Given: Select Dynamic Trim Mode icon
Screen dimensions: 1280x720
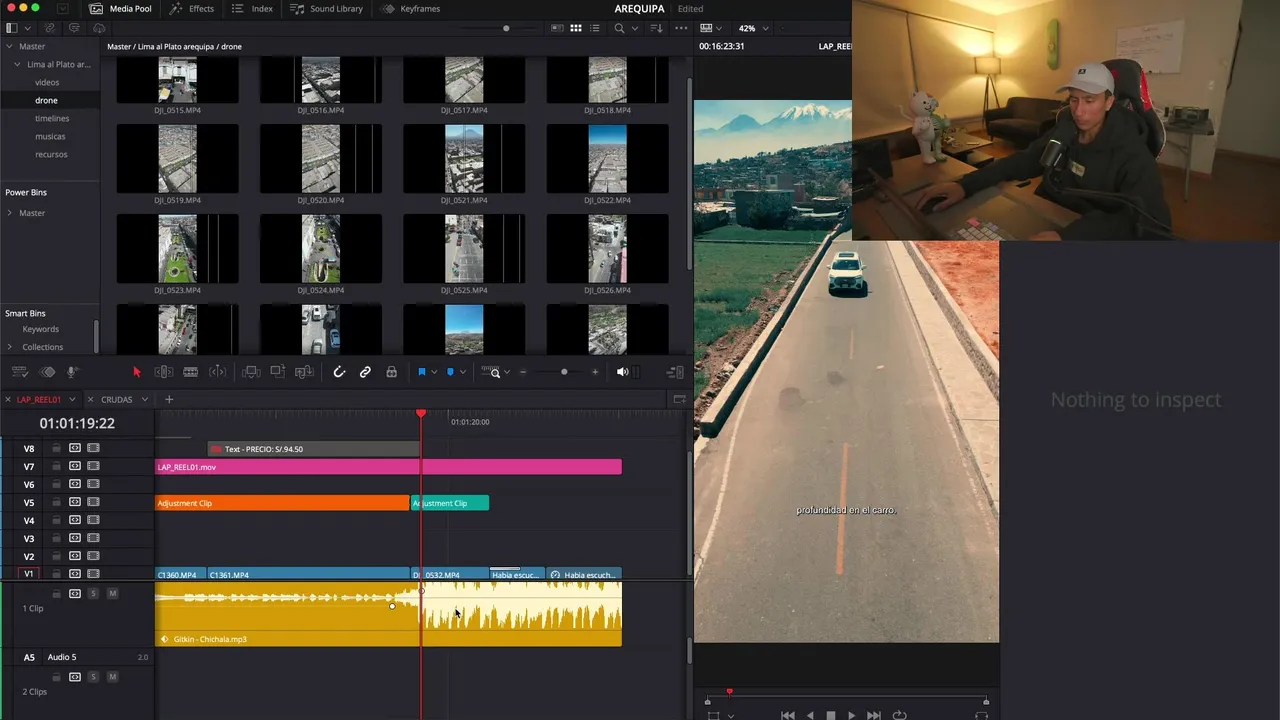Looking at the screenshot, I should pos(217,372).
